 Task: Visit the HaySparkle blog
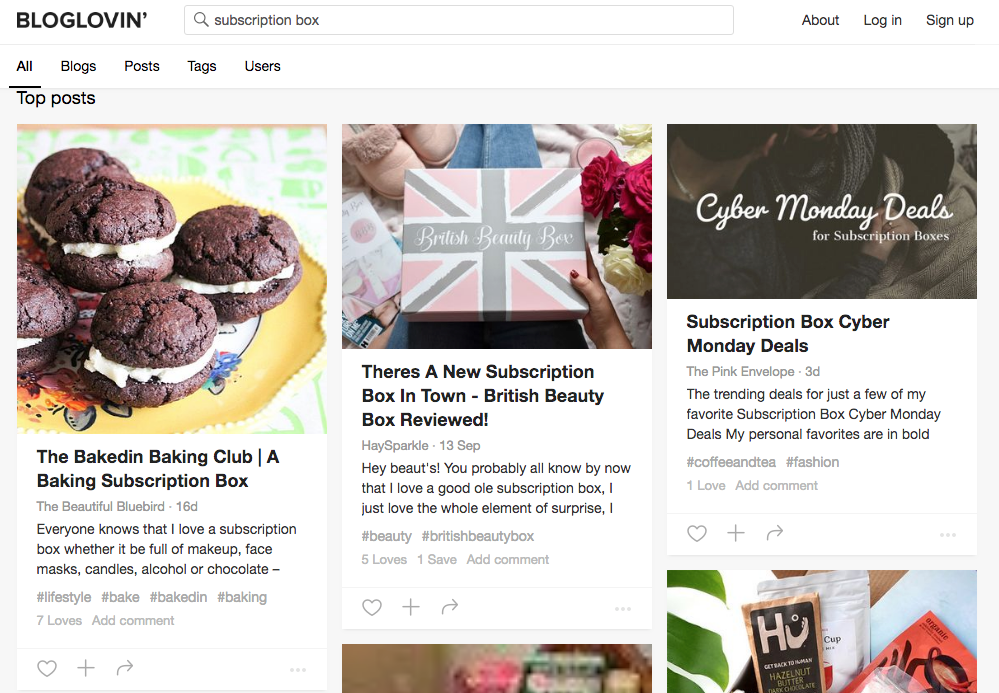point(395,445)
